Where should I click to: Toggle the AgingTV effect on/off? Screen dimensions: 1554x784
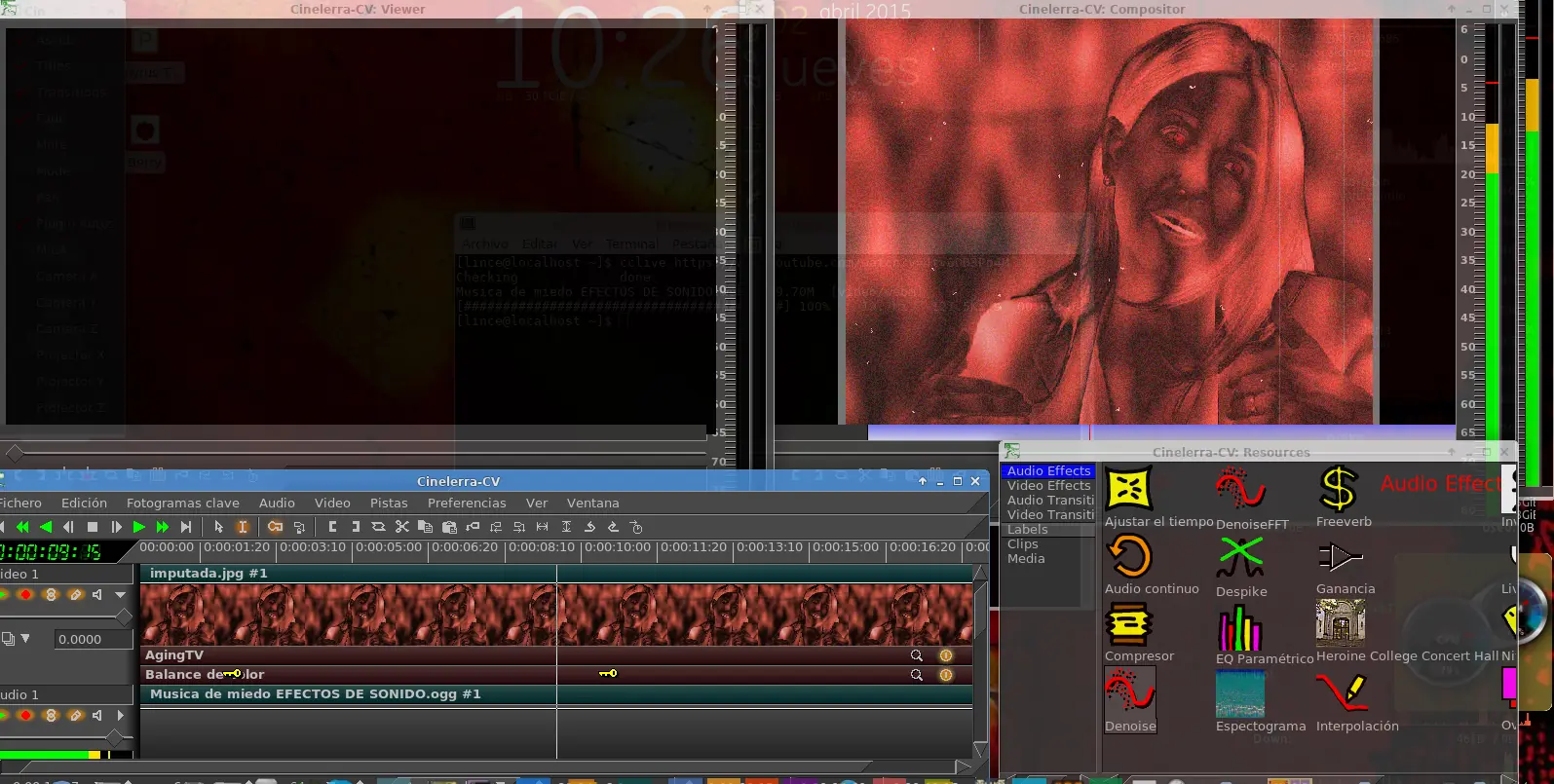tap(945, 655)
